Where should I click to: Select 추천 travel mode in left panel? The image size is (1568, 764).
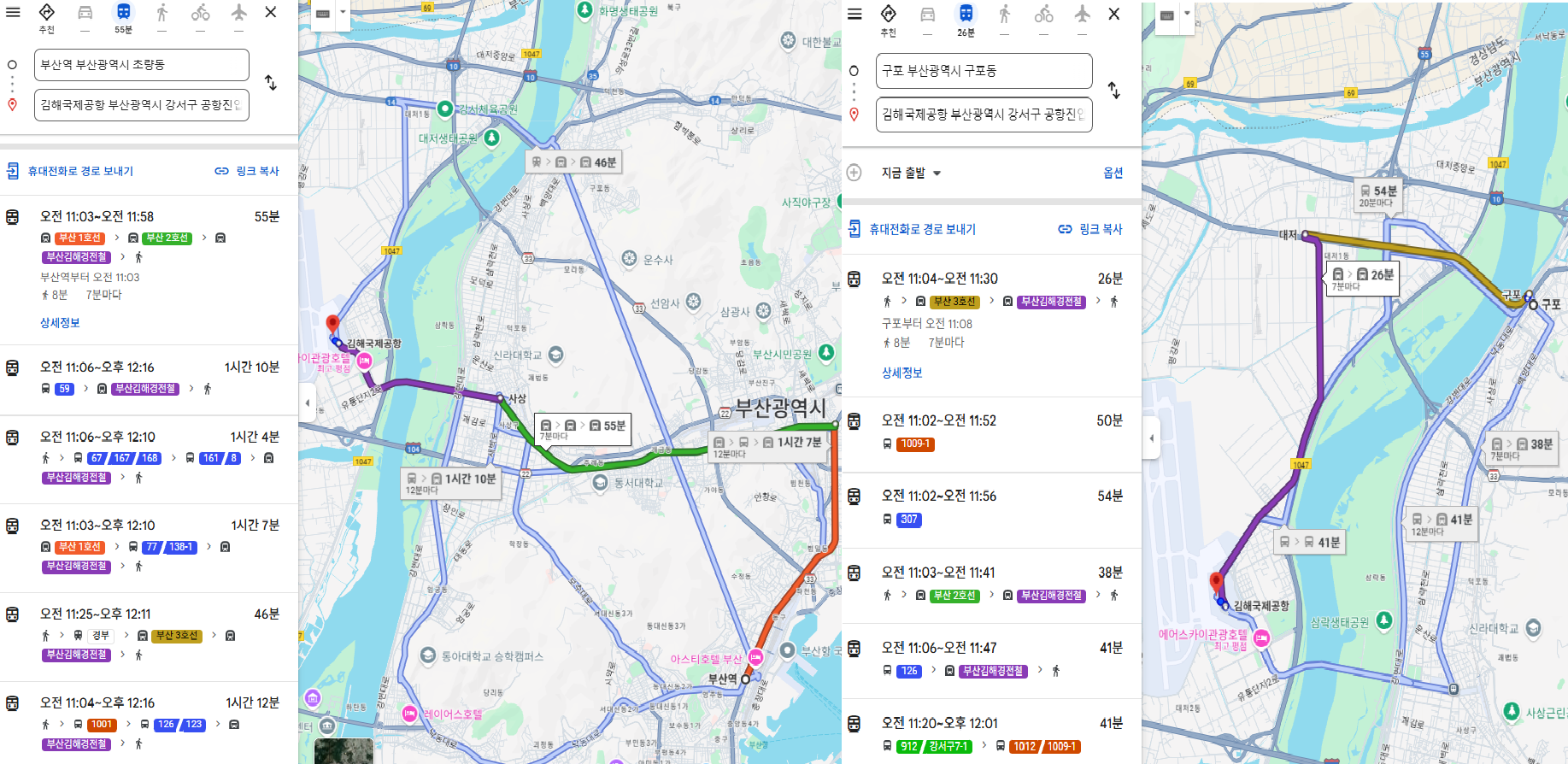47,18
